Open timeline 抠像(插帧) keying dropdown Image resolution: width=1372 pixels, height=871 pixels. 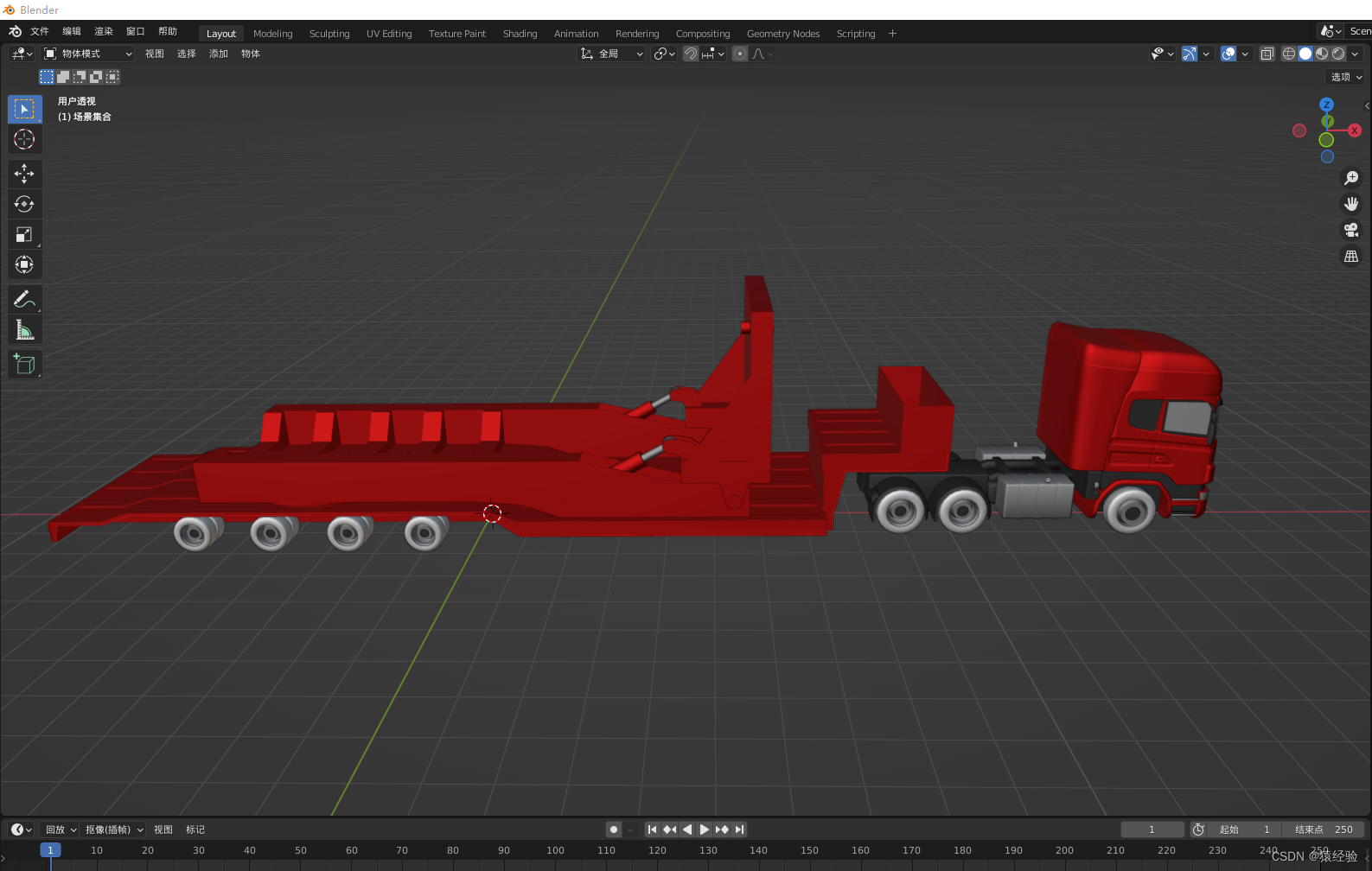[113, 830]
